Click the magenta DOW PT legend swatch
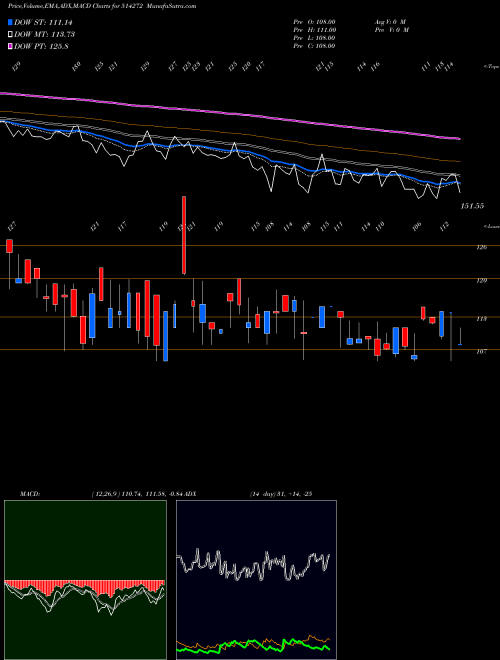 click(x=10, y=46)
